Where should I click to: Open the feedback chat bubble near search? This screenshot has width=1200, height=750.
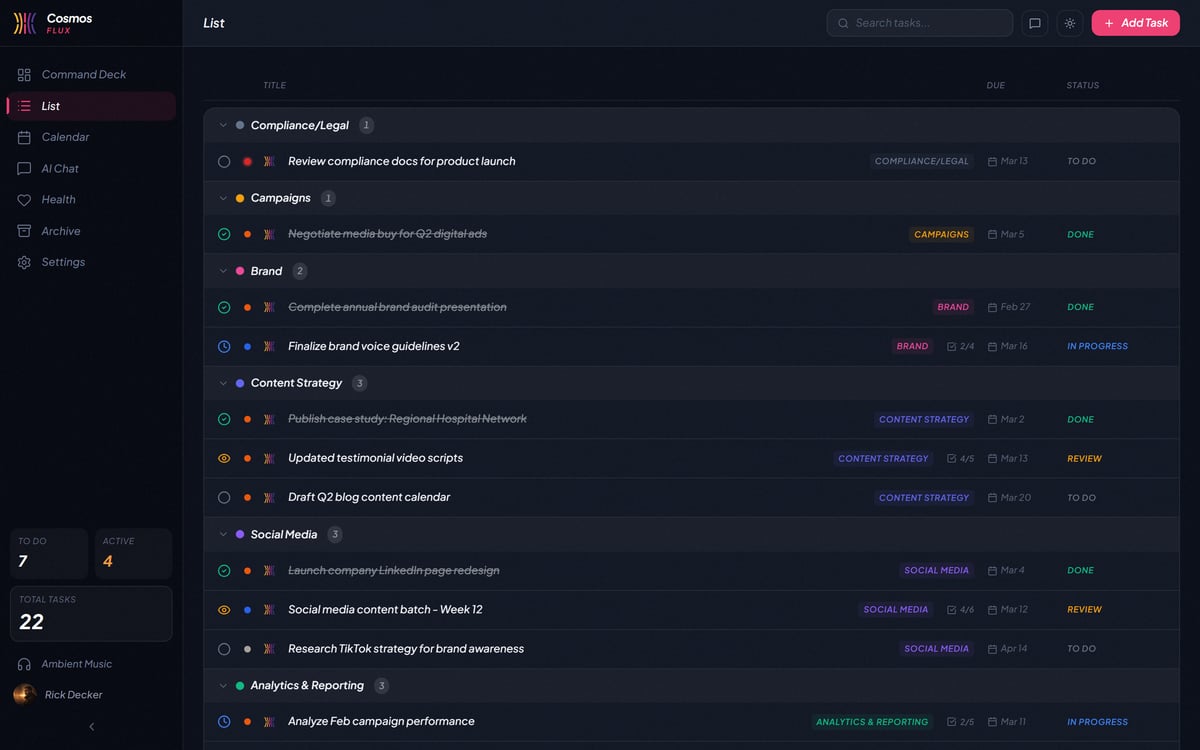coord(1034,22)
